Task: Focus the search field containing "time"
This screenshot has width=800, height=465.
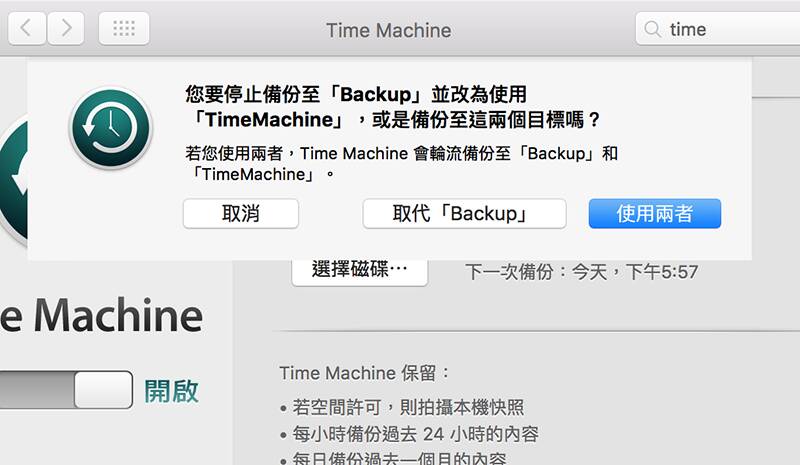Action: (x=717, y=29)
